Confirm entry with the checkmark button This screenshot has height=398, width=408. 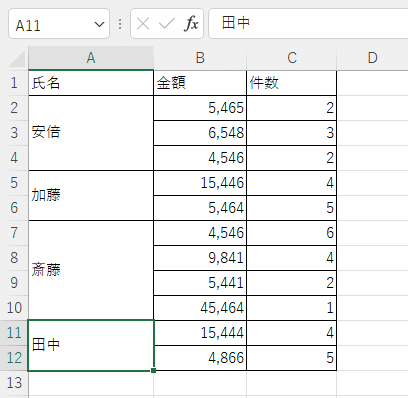pyautogui.click(x=167, y=24)
